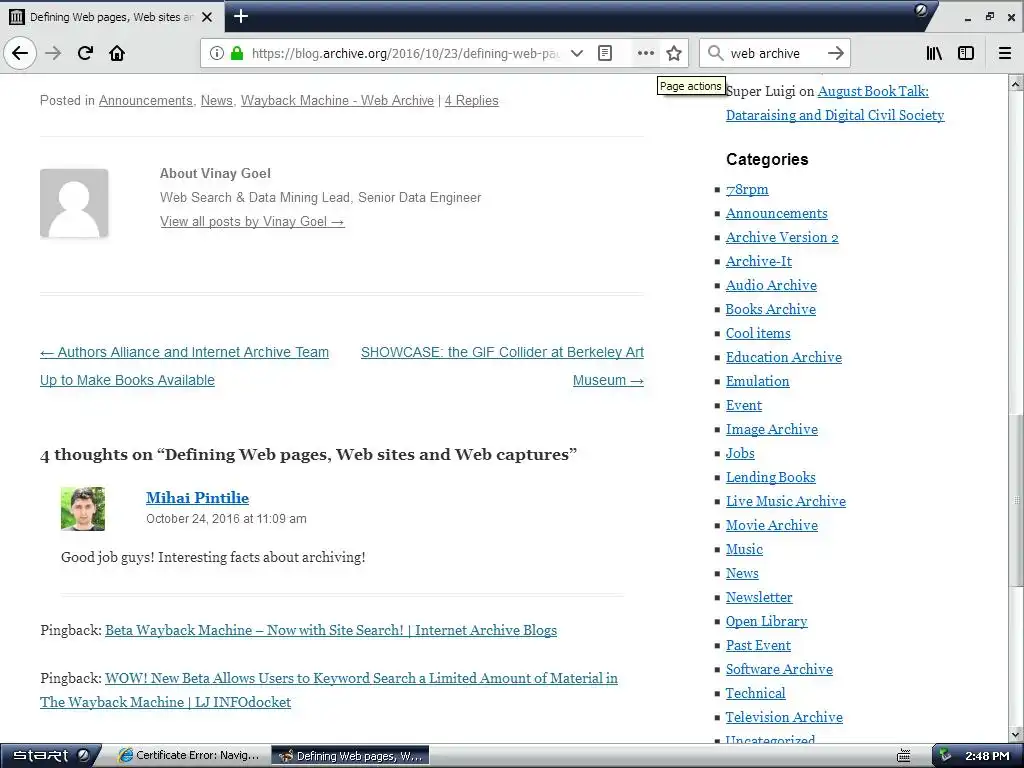This screenshot has width=1024, height=768.
Task: Open the Announcements sidebar category
Action: [x=776, y=214]
